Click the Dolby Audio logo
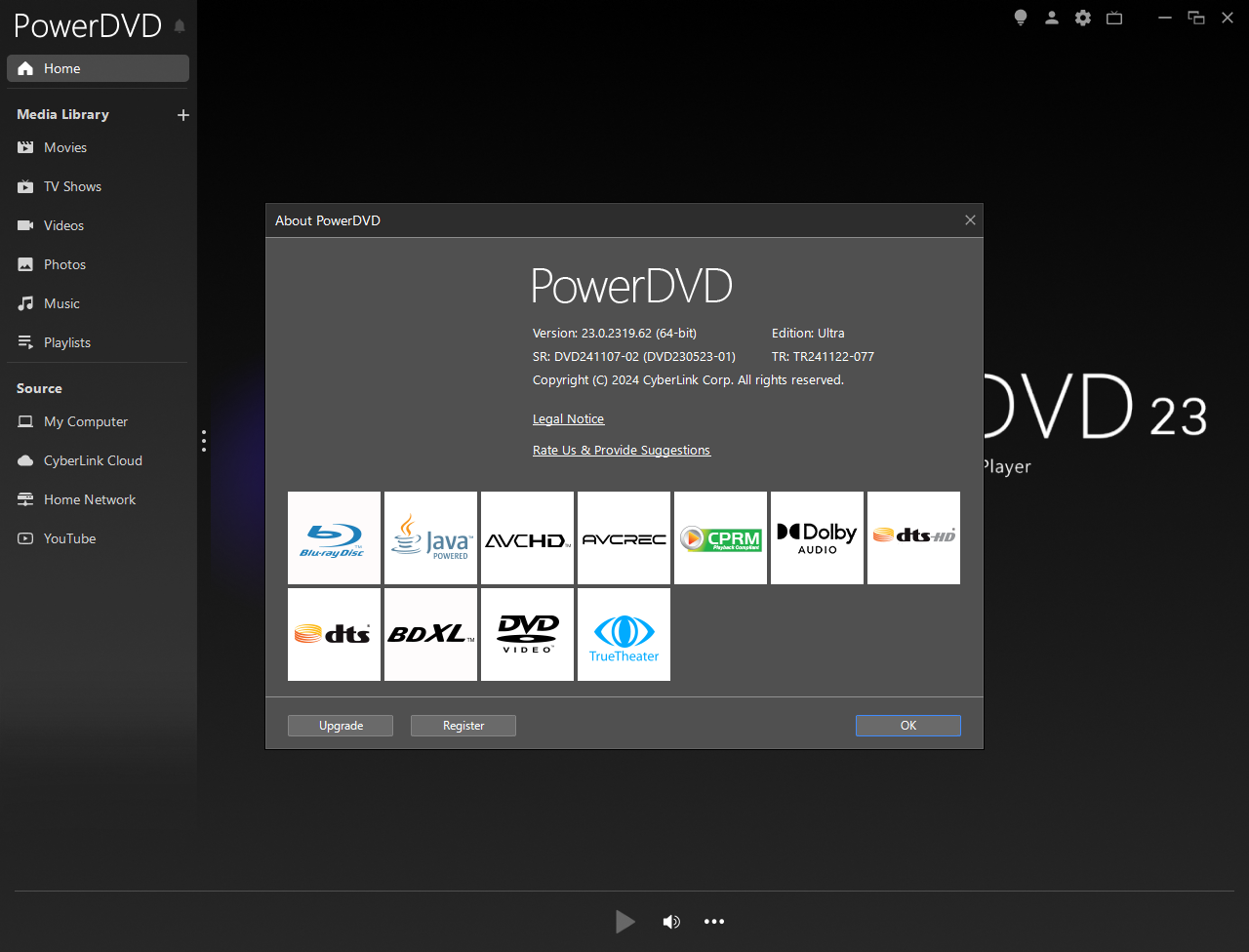 (x=817, y=537)
